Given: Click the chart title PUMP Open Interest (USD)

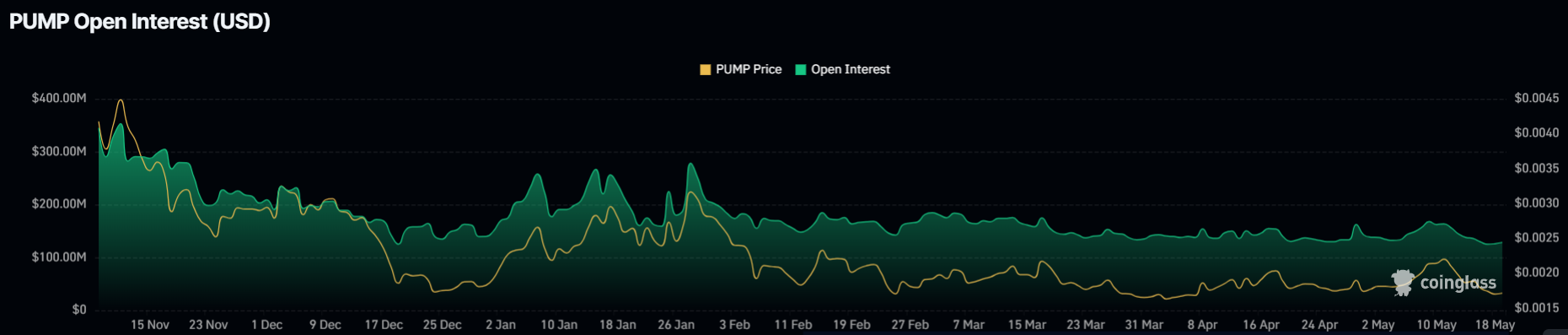Looking at the screenshot, I should (x=140, y=21).
